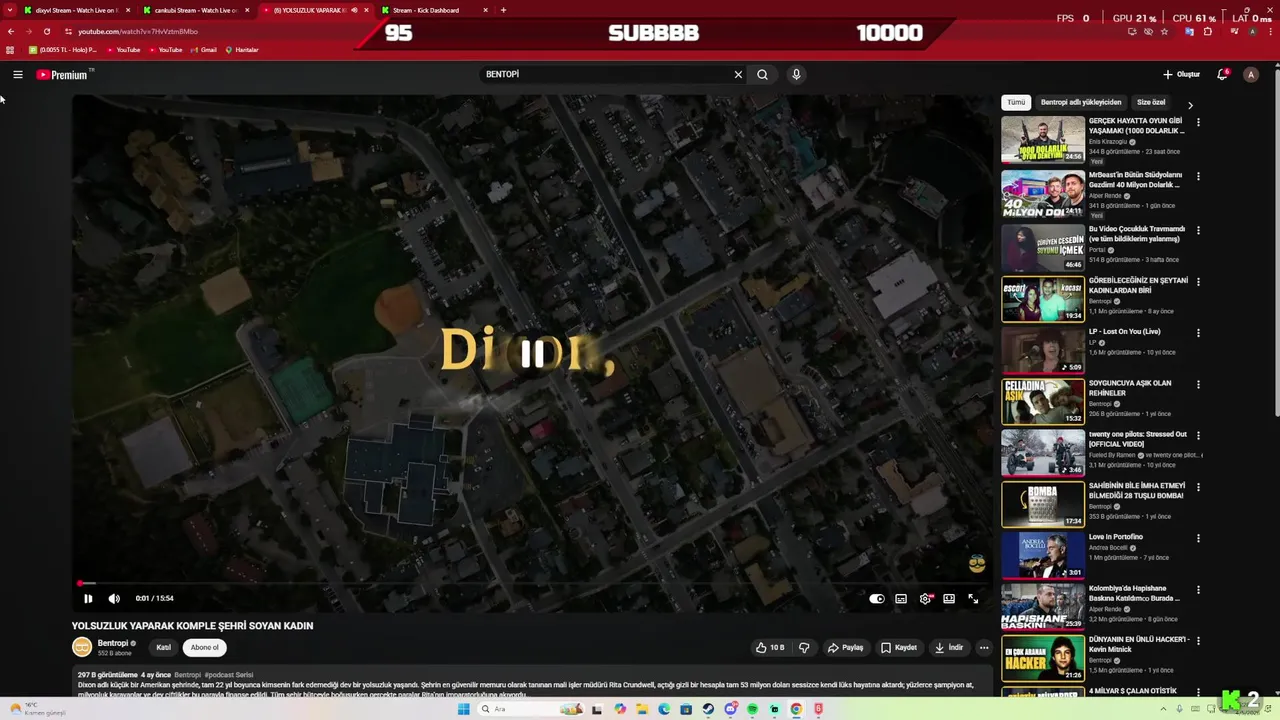Toggle subtitles with the captions button
The width and height of the screenshot is (1280, 720).
pyautogui.click(x=901, y=598)
